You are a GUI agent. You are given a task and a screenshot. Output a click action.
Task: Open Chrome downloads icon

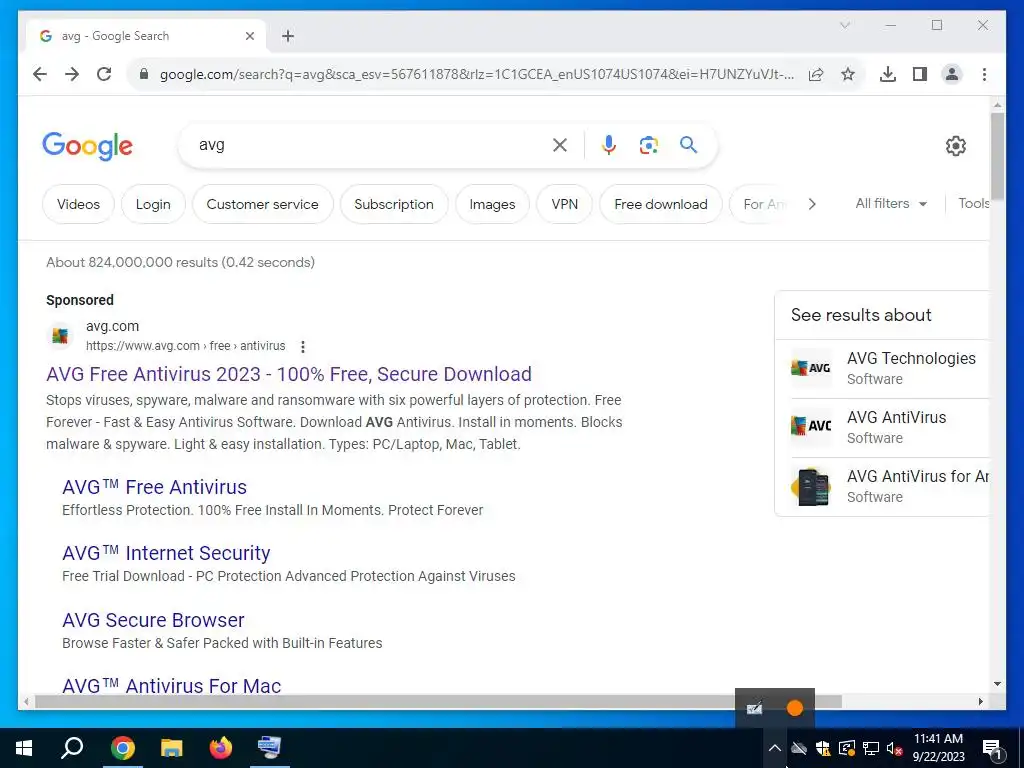pyautogui.click(x=888, y=74)
